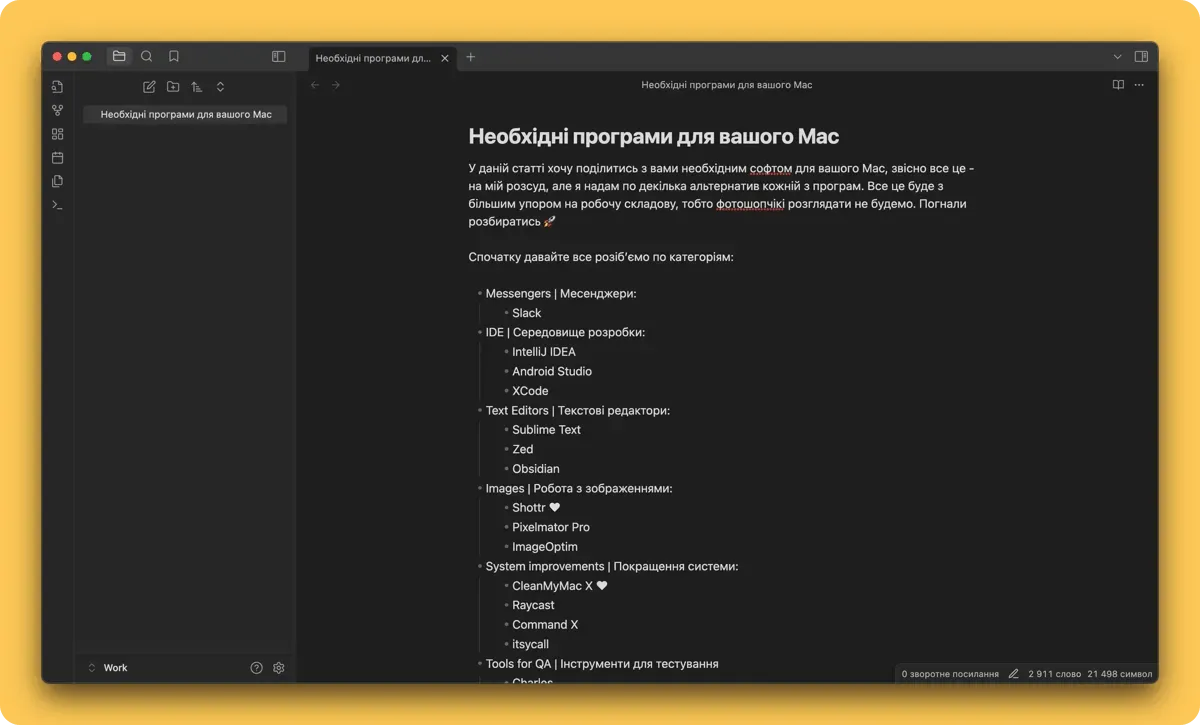
Task: Add a new tab with plus button
Action: pos(471,57)
